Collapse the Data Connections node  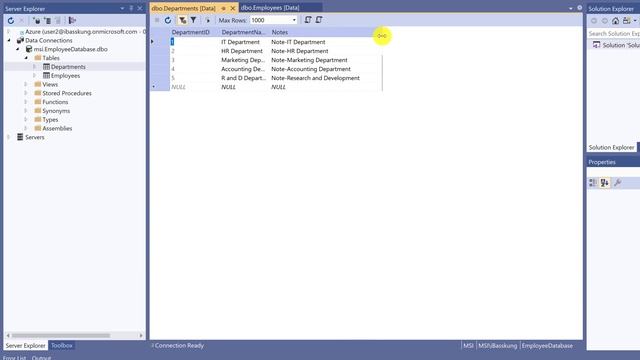[9, 40]
